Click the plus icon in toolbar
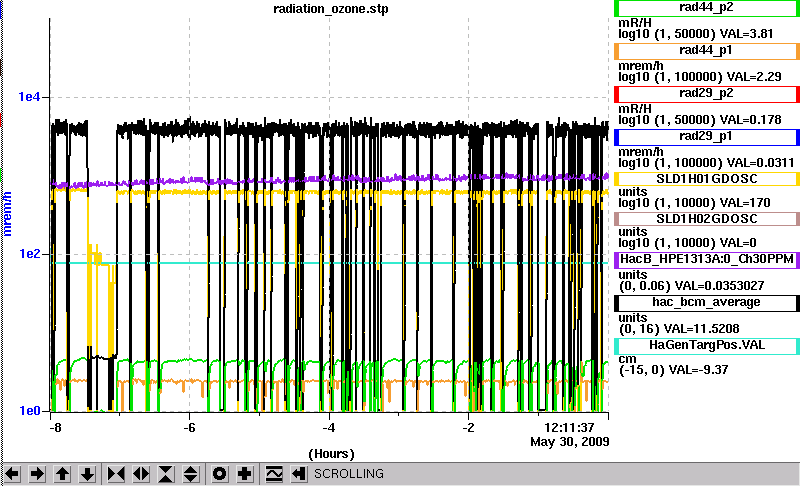The height and width of the screenshot is (486, 800). (x=244, y=474)
